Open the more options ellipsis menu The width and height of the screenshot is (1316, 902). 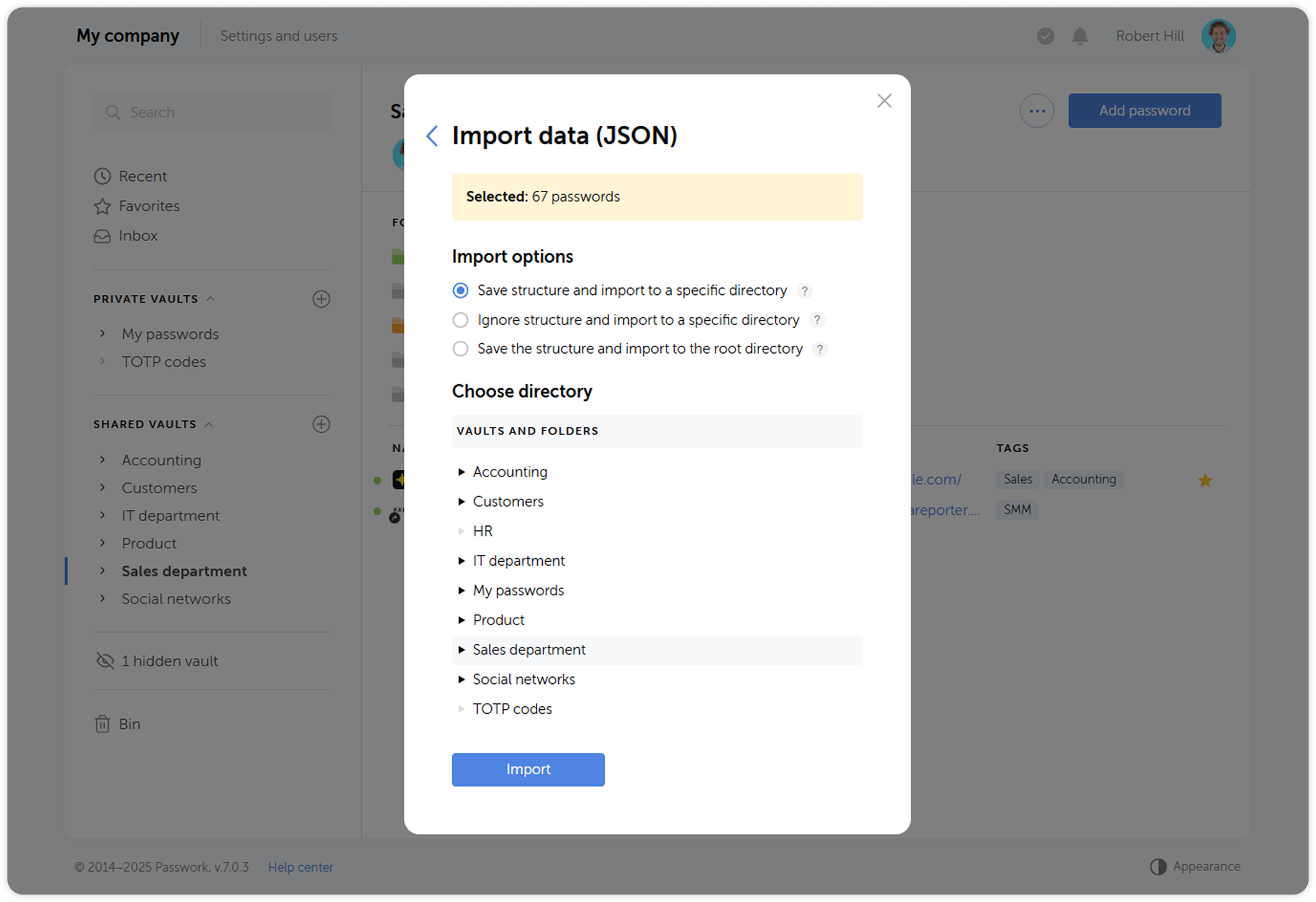pyautogui.click(x=1037, y=110)
